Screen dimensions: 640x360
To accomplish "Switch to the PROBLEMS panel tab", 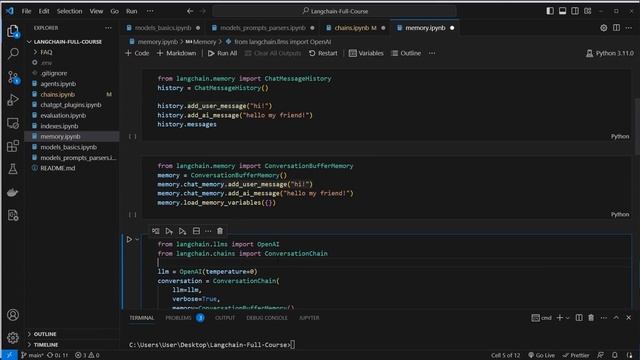I will tap(178, 318).
